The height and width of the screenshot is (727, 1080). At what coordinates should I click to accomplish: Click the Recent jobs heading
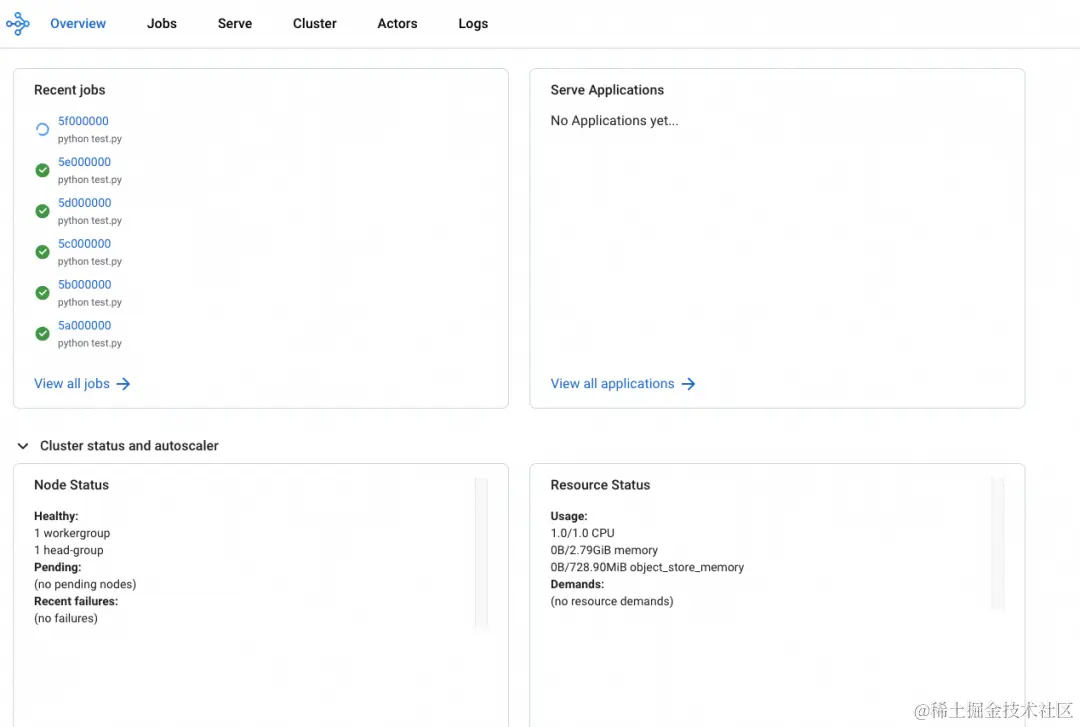(x=70, y=90)
